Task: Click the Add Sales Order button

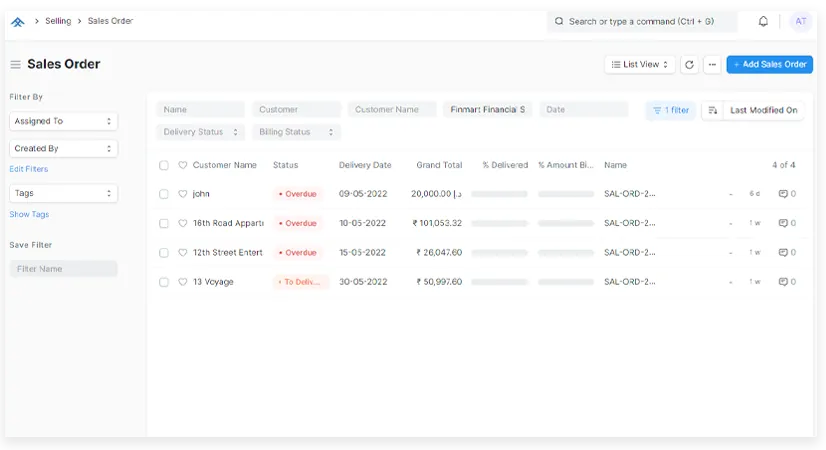Action: coord(769,65)
